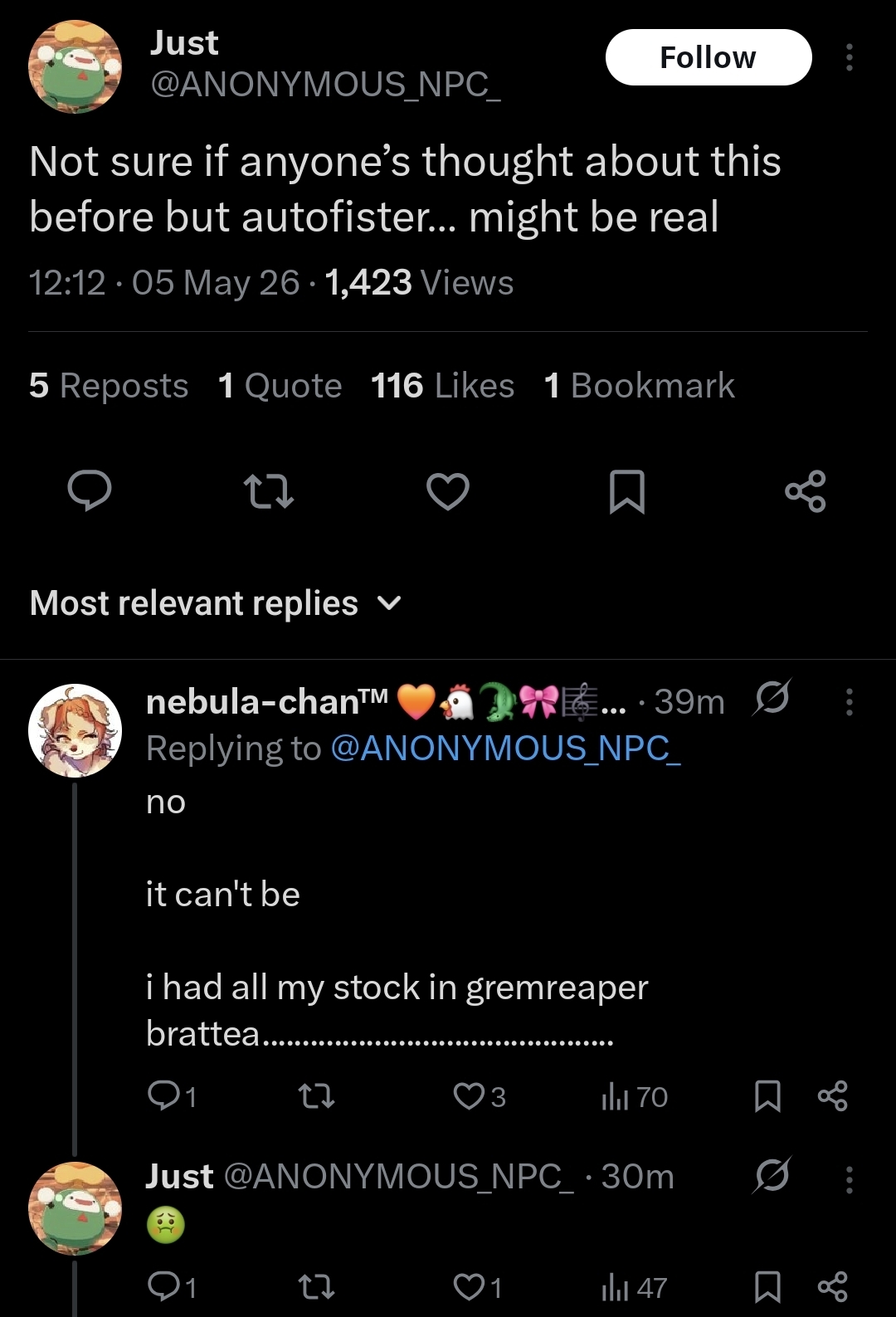
Task: Expand the Most relevant replies sort dropdown
Action: coord(216,603)
